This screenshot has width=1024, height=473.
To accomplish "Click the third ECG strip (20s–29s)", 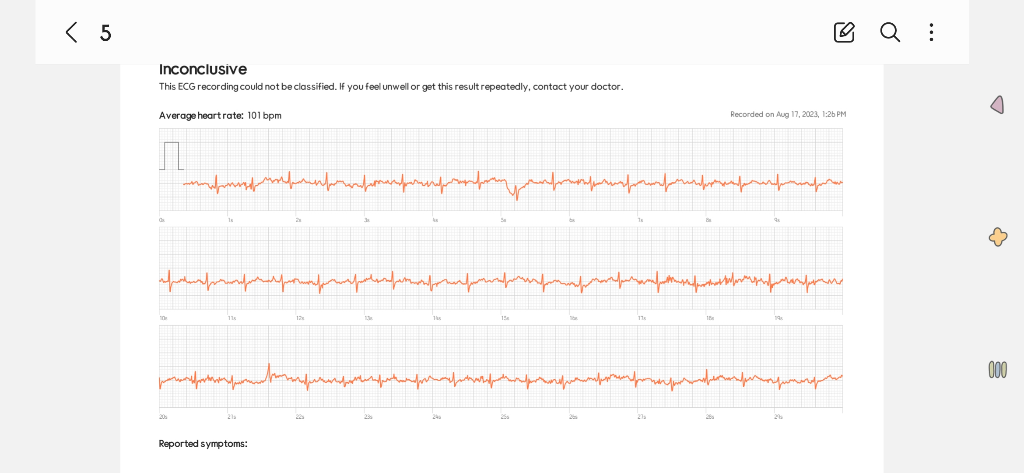I will pos(500,366).
